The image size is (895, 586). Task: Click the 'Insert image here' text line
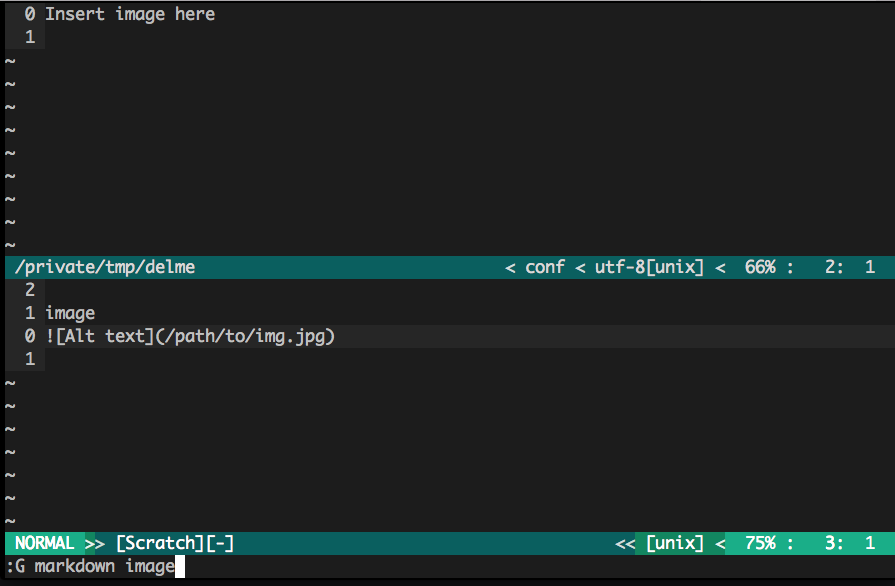tap(130, 14)
